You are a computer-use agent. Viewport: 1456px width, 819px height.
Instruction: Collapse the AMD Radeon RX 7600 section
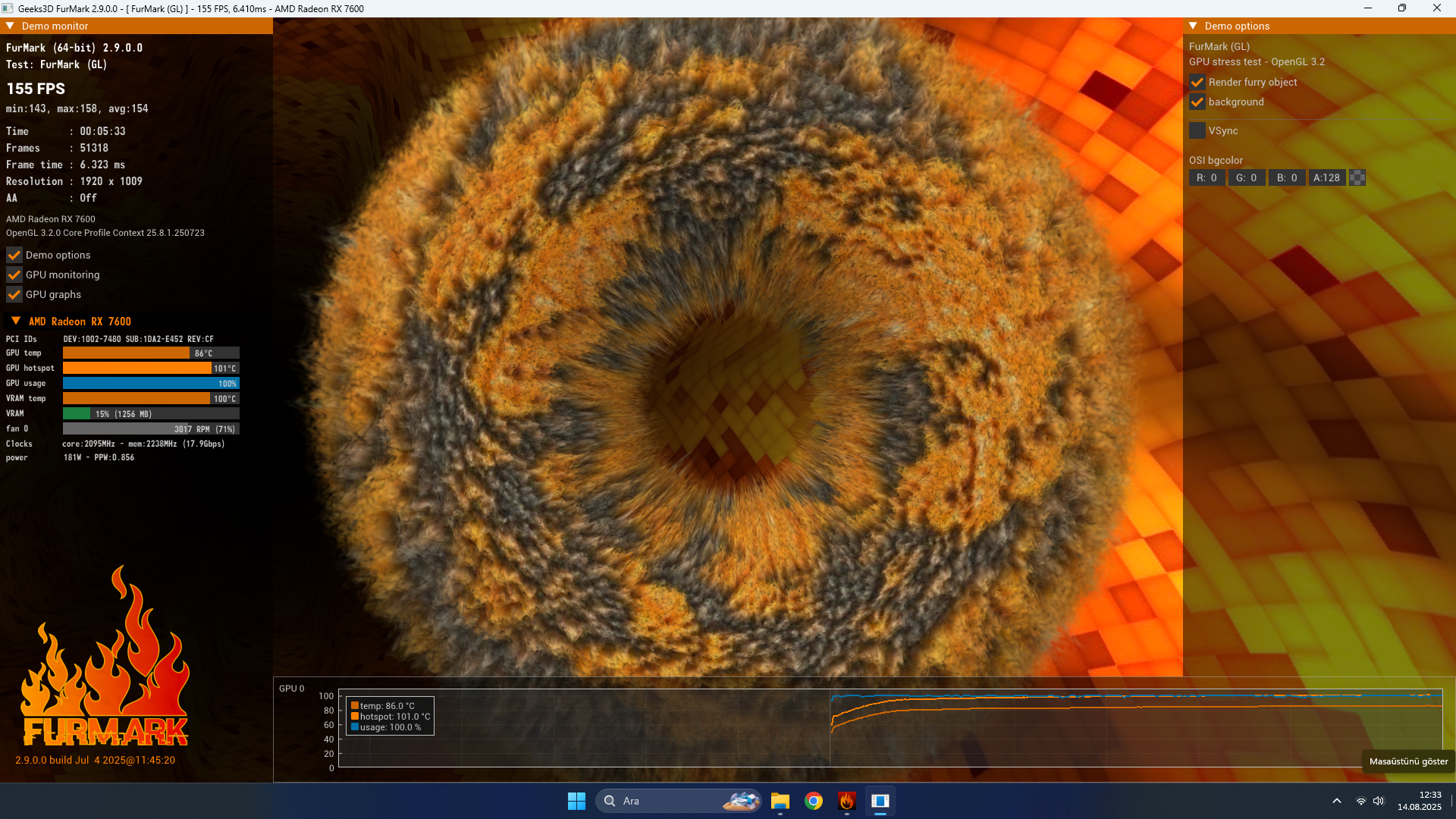pyautogui.click(x=16, y=321)
